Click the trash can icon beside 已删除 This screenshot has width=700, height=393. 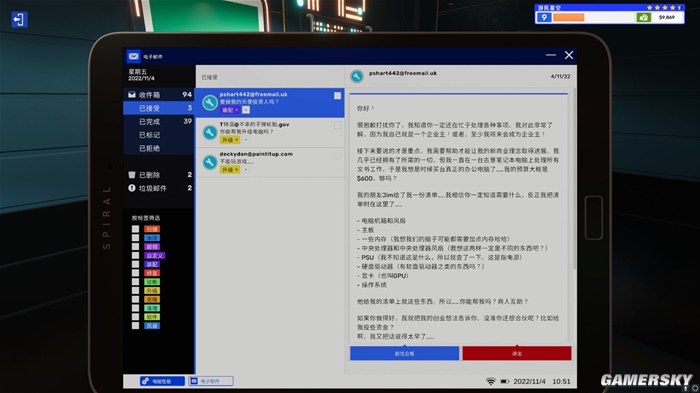132,175
